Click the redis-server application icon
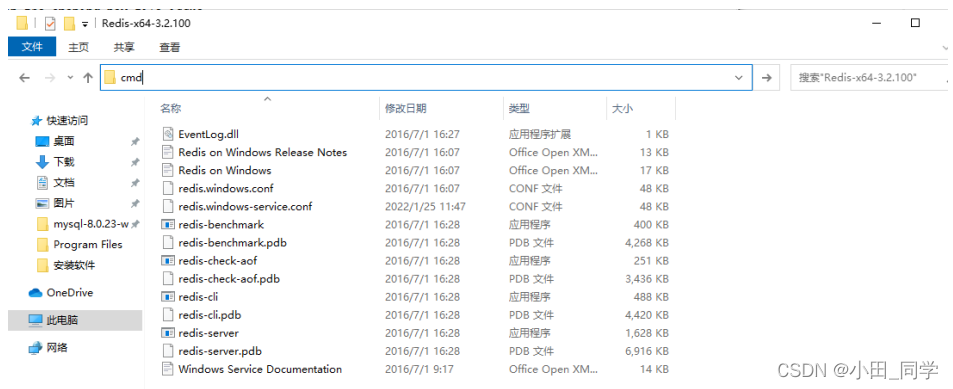Viewport: 953px width, 389px height. (168, 333)
